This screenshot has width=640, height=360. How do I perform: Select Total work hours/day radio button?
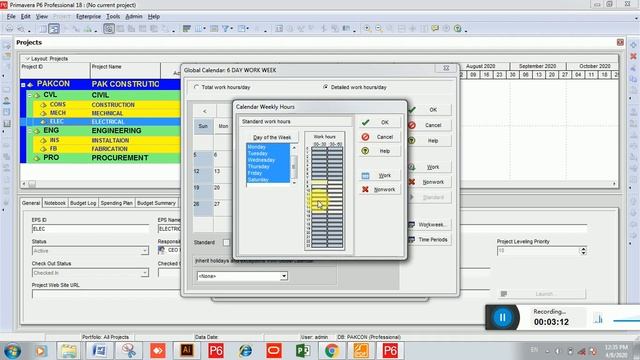coord(197,87)
